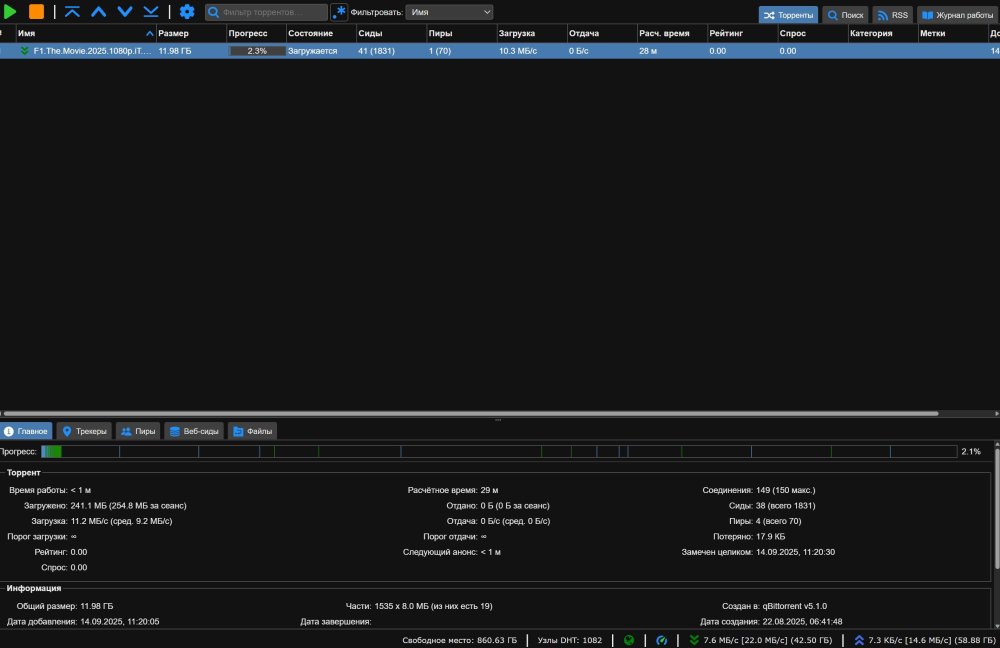Stop torrents with the orange square icon
The image size is (1000, 648).
(x=36, y=11)
